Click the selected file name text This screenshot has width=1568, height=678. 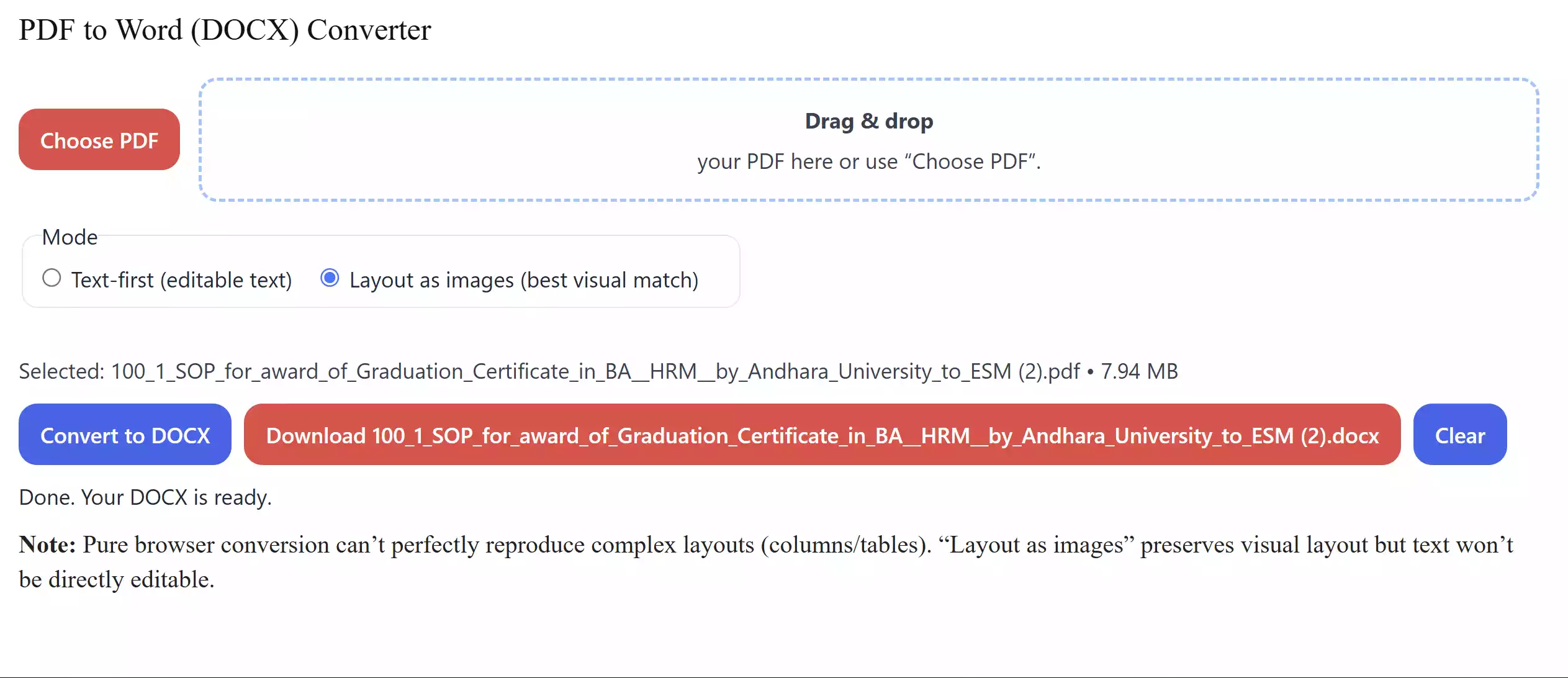598,371
